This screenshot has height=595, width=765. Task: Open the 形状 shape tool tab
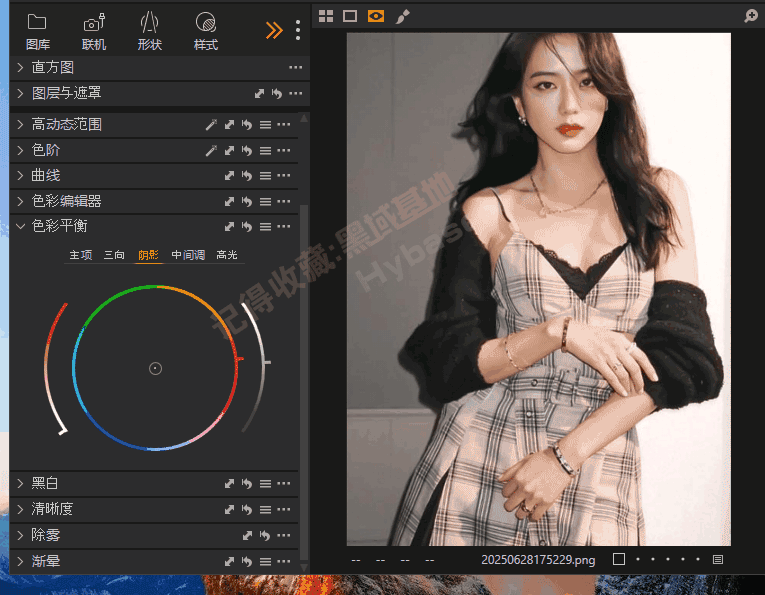click(149, 32)
